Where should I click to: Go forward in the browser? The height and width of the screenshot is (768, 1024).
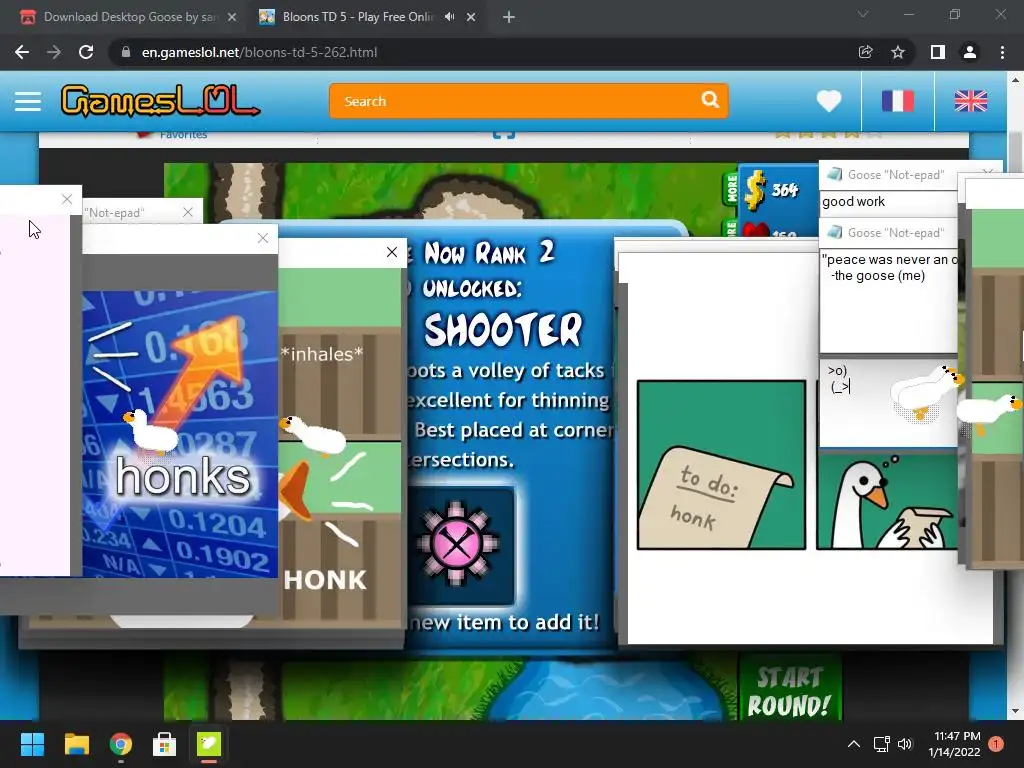pos(54,52)
